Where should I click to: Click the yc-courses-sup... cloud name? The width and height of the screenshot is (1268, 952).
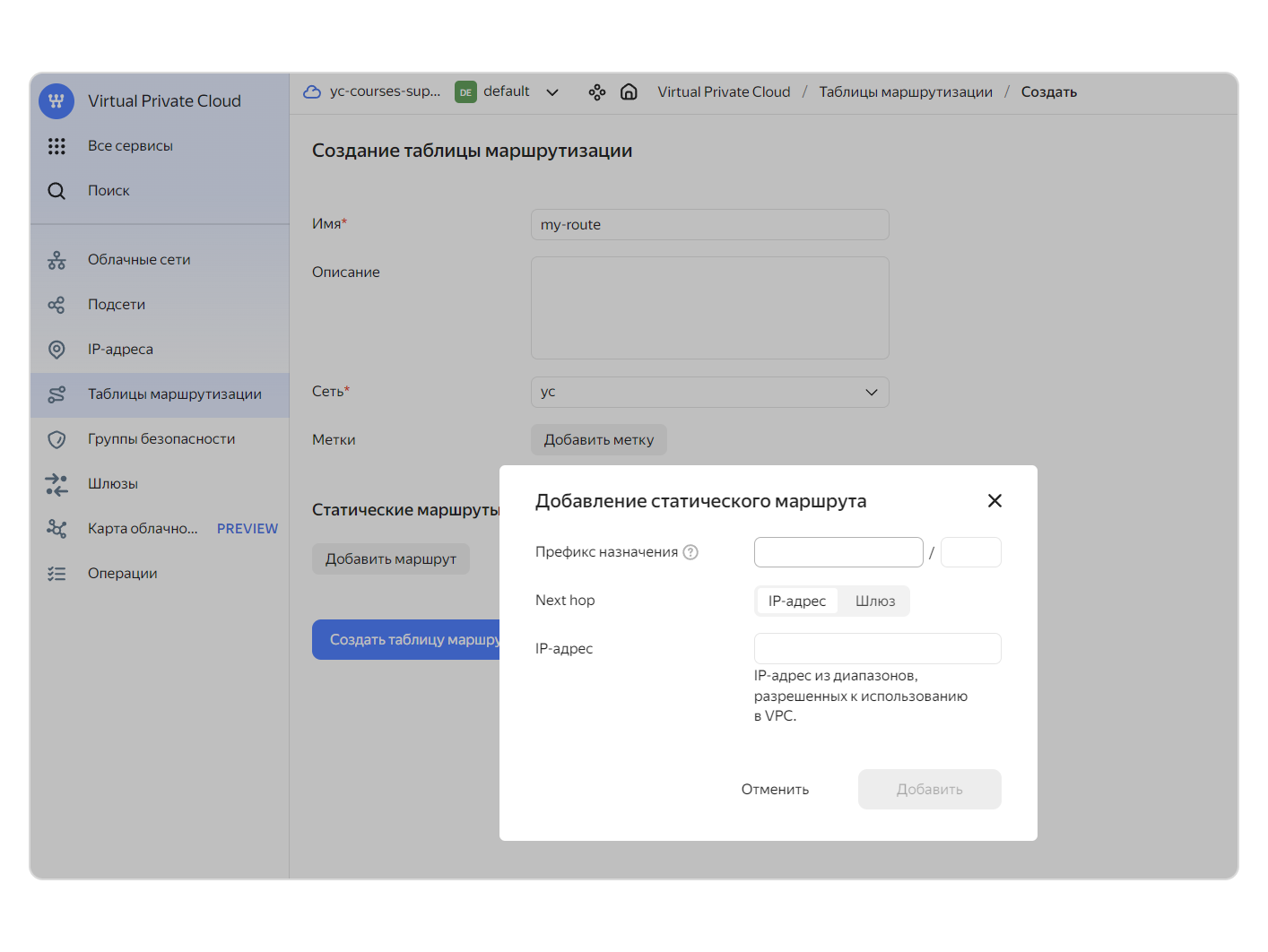pos(386,91)
